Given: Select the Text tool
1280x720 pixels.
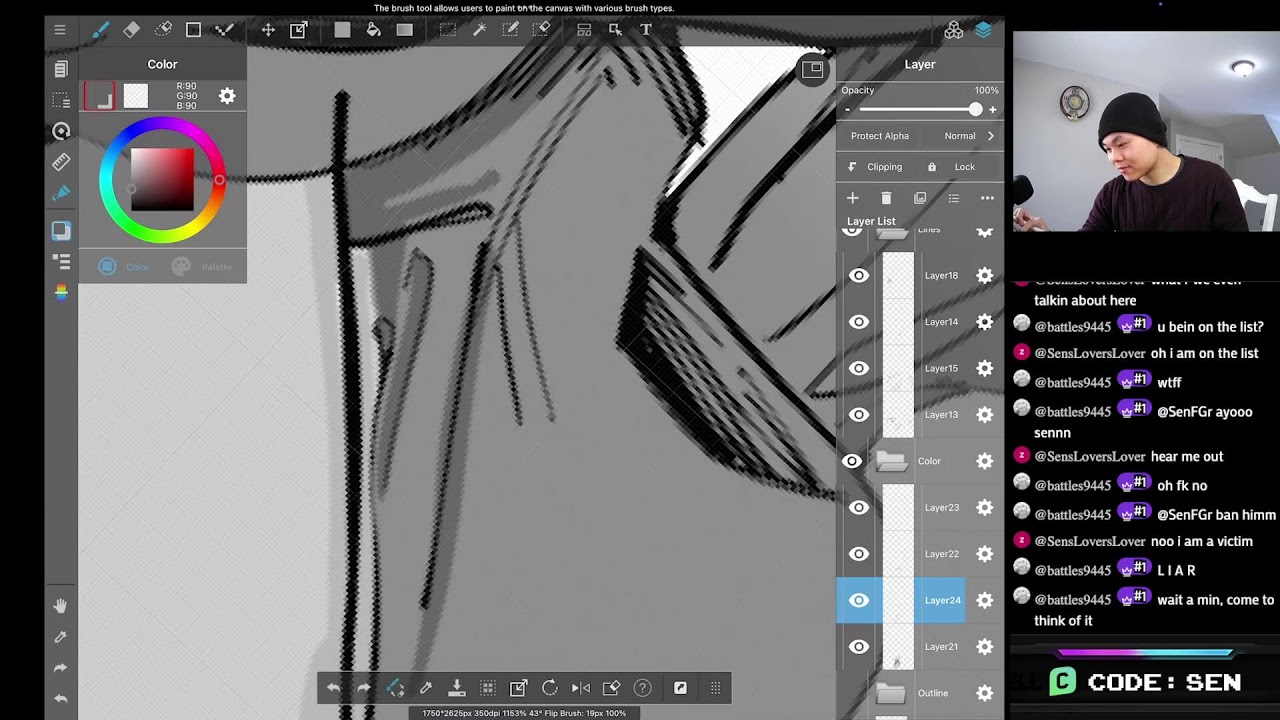Looking at the screenshot, I should (x=646, y=30).
